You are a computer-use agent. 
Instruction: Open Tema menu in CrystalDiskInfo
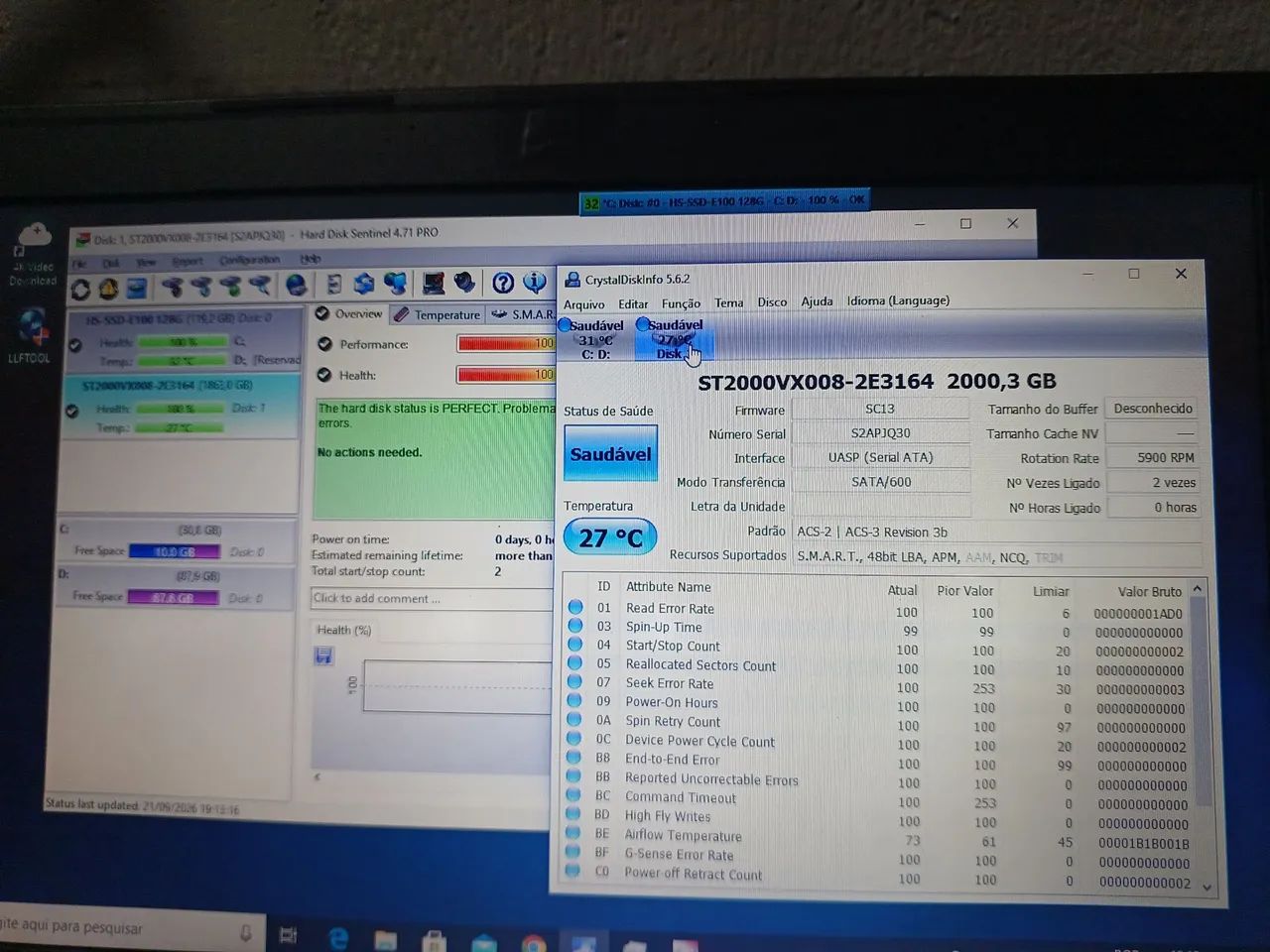pos(728,302)
